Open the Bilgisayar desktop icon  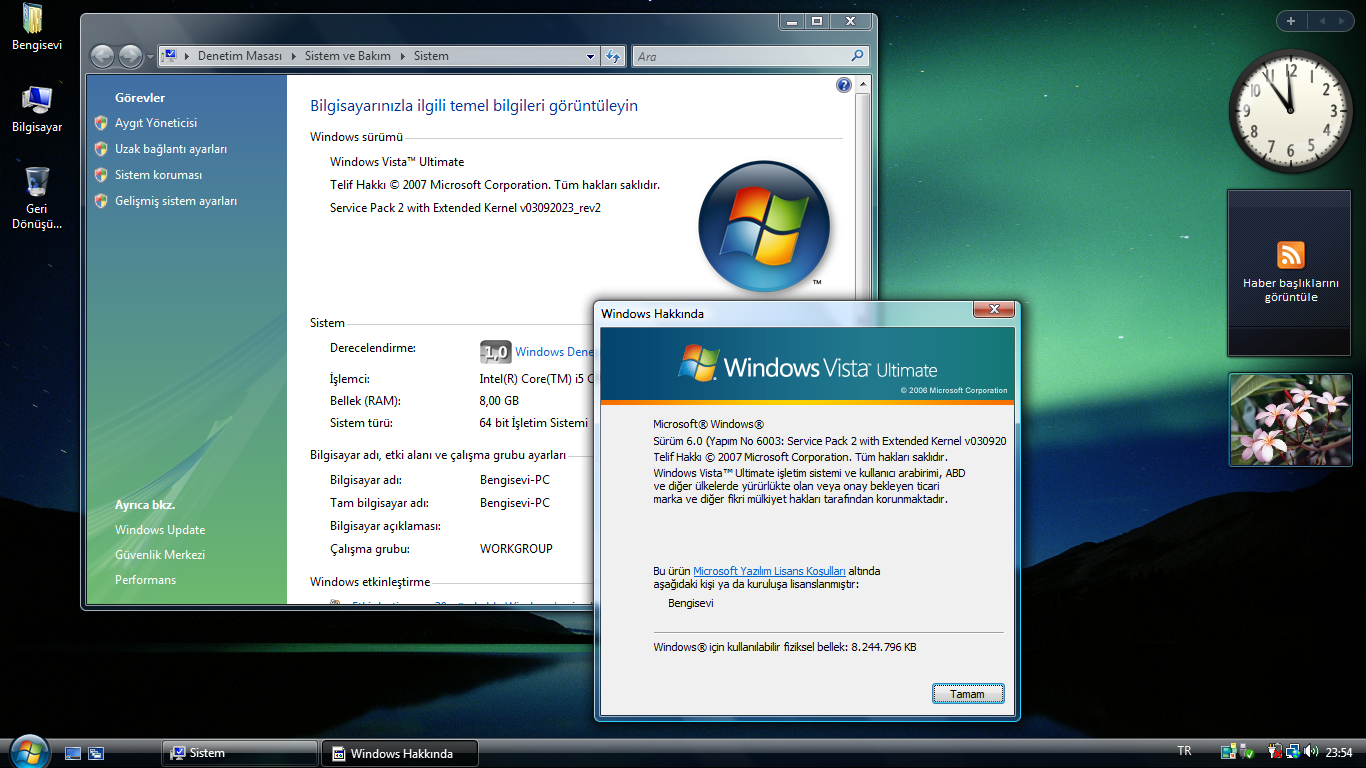(x=37, y=109)
